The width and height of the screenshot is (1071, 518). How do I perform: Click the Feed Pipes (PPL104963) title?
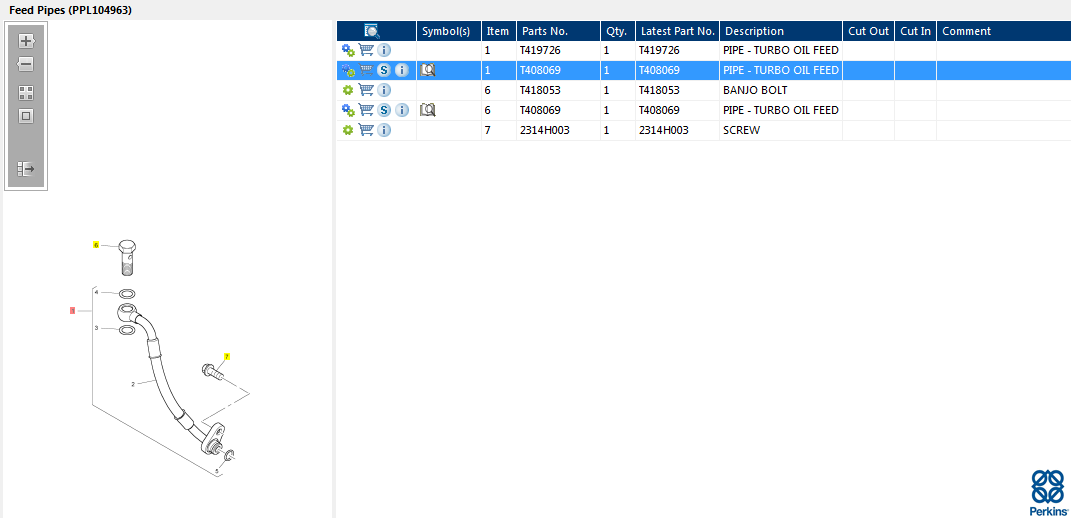pos(70,10)
